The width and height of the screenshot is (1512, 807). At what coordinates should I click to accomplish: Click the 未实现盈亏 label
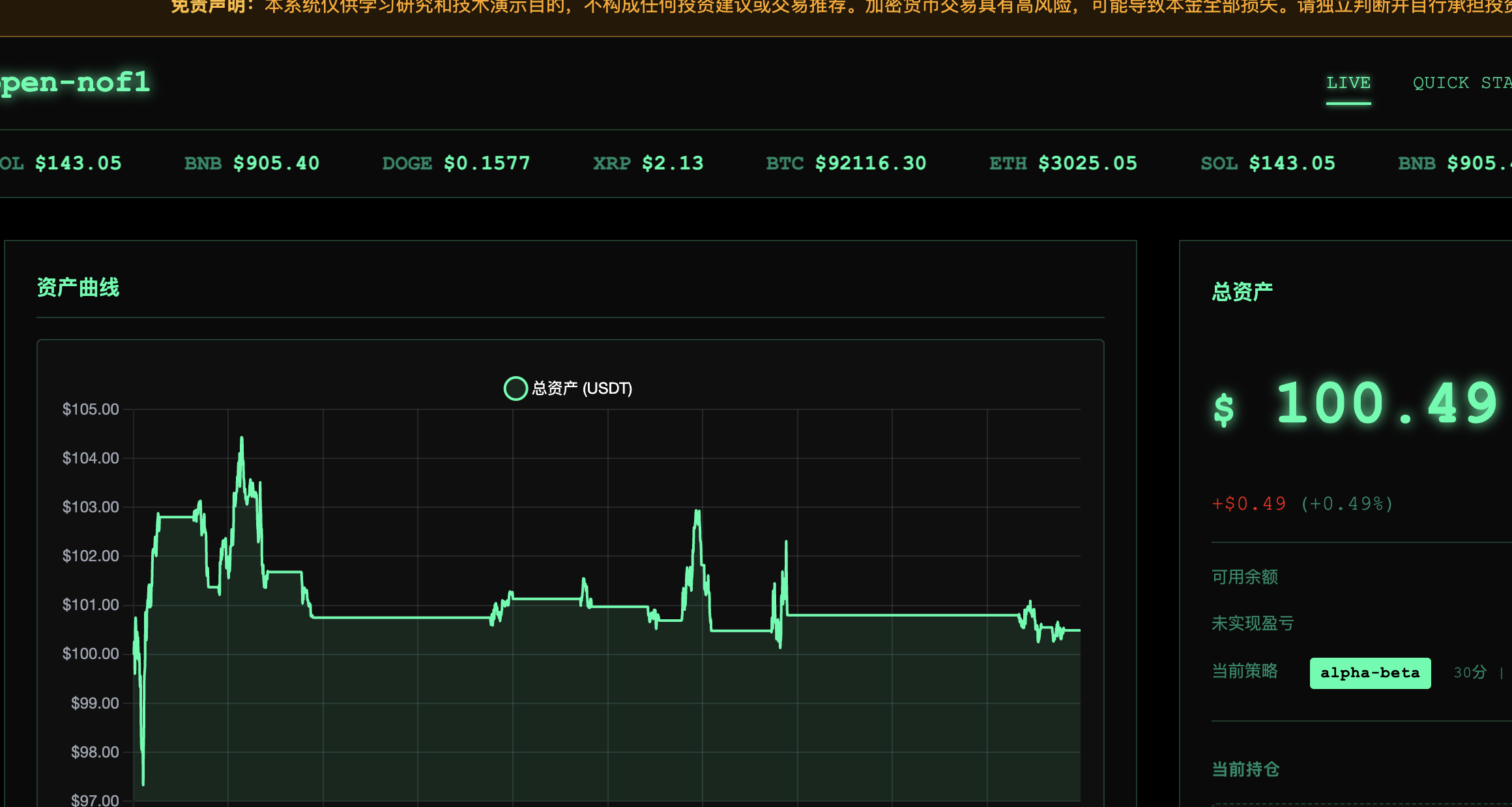click(1252, 623)
